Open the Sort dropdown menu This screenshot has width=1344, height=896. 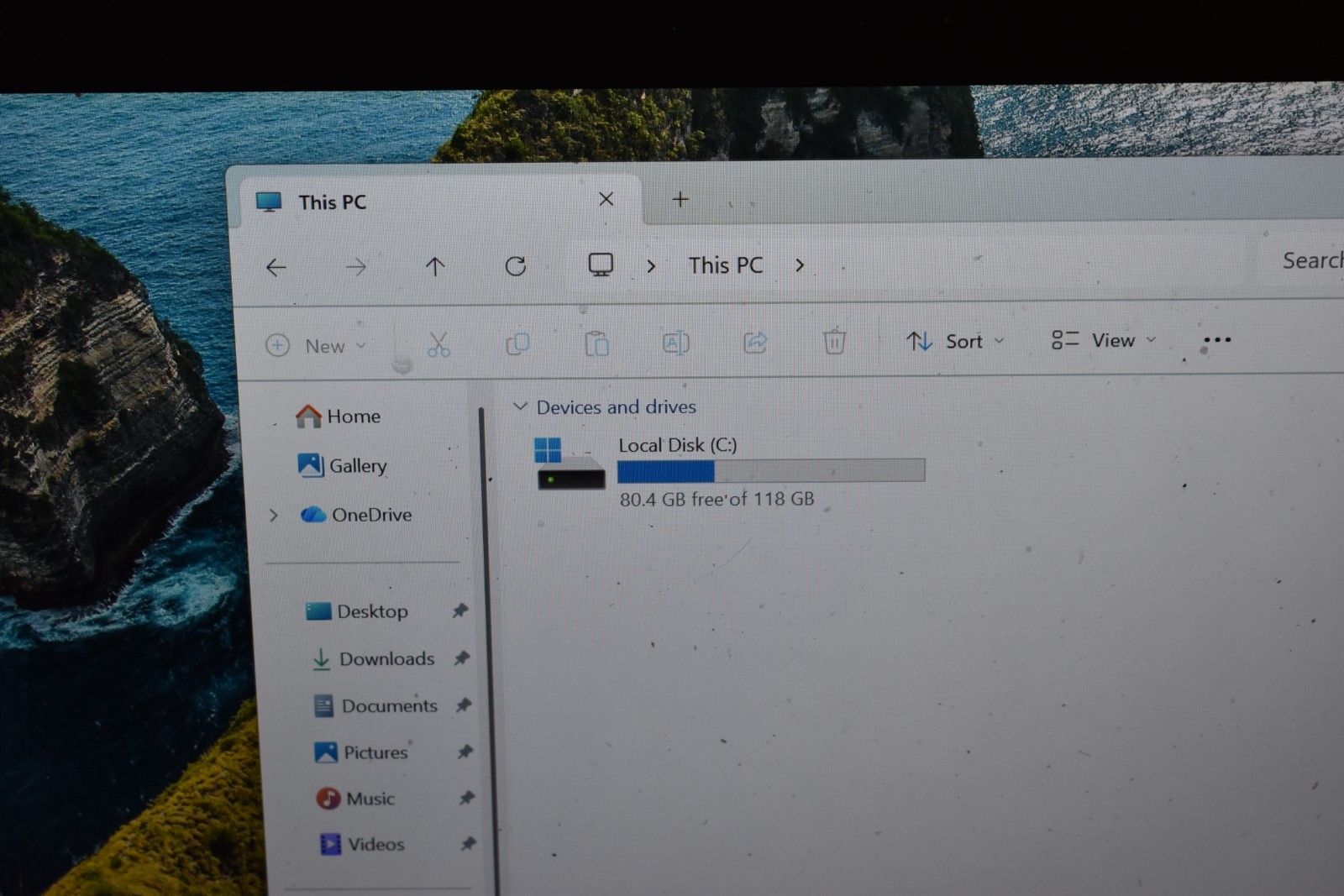[x=955, y=341]
